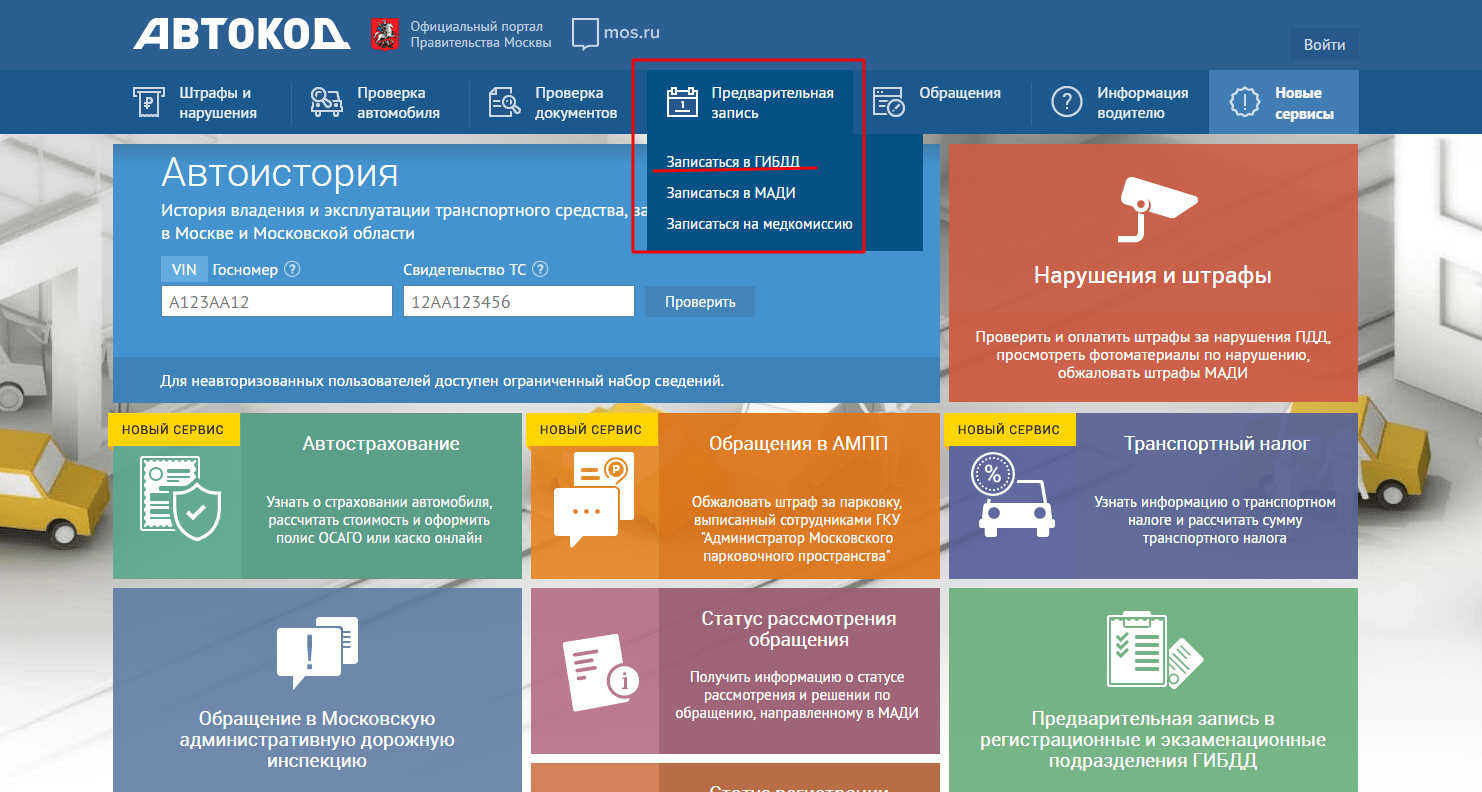Open the Автострахование tile title
The image size is (1482, 792).
[x=381, y=444]
